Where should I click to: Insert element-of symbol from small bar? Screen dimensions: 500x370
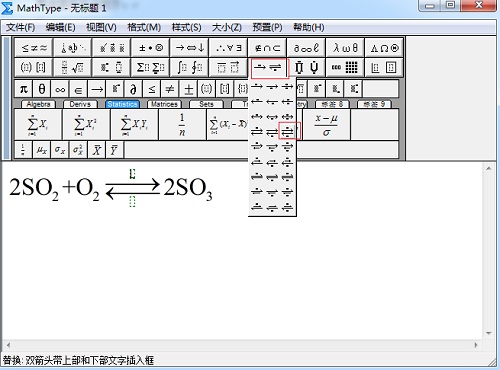click(78, 89)
